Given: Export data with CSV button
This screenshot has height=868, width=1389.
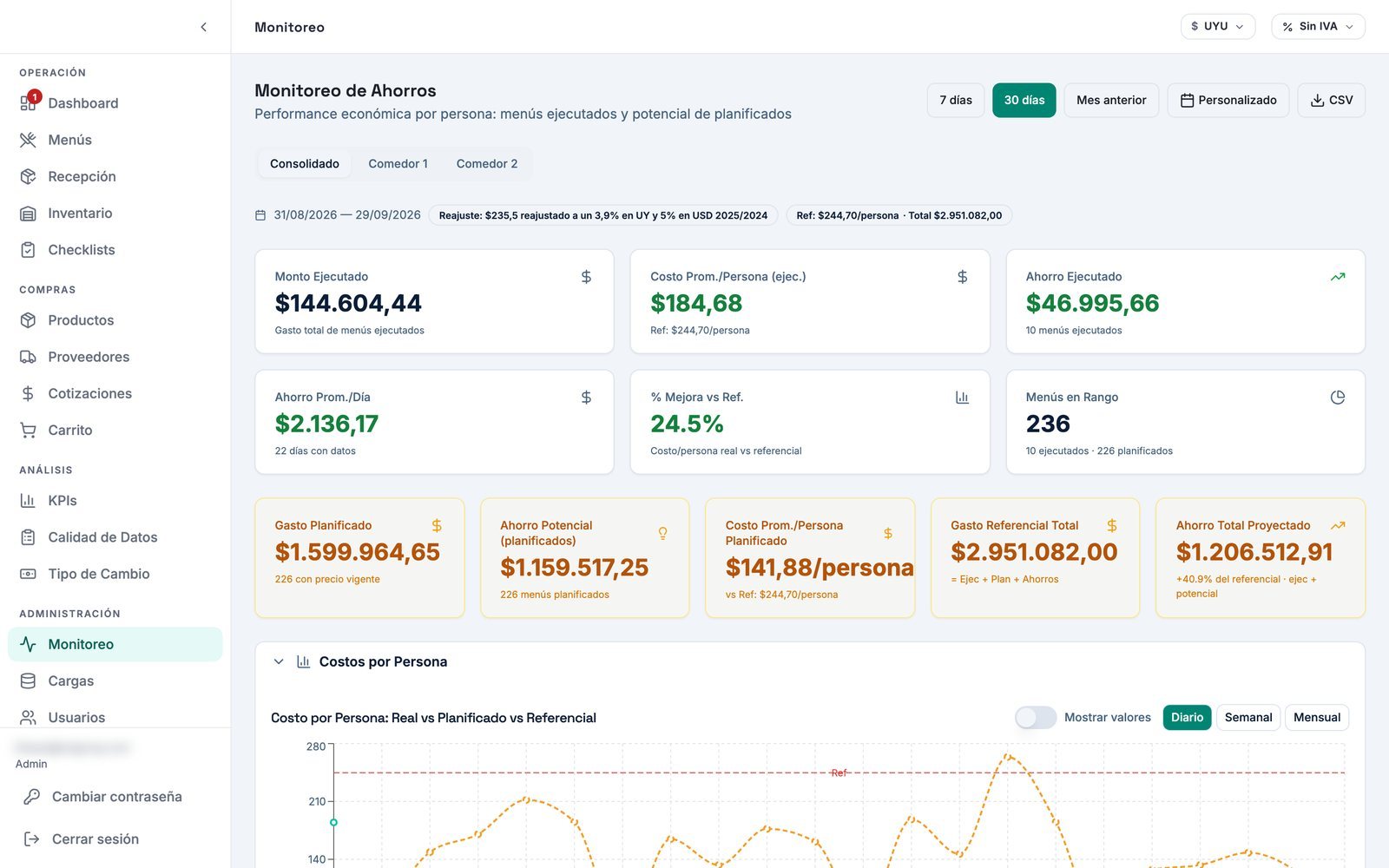Looking at the screenshot, I should tap(1331, 100).
